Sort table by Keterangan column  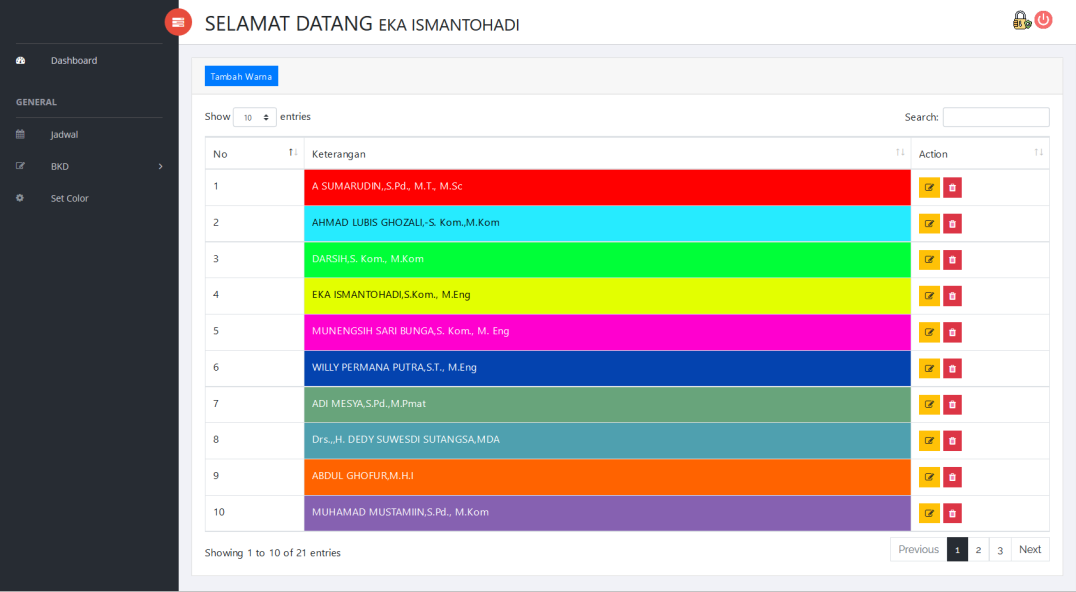606,153
